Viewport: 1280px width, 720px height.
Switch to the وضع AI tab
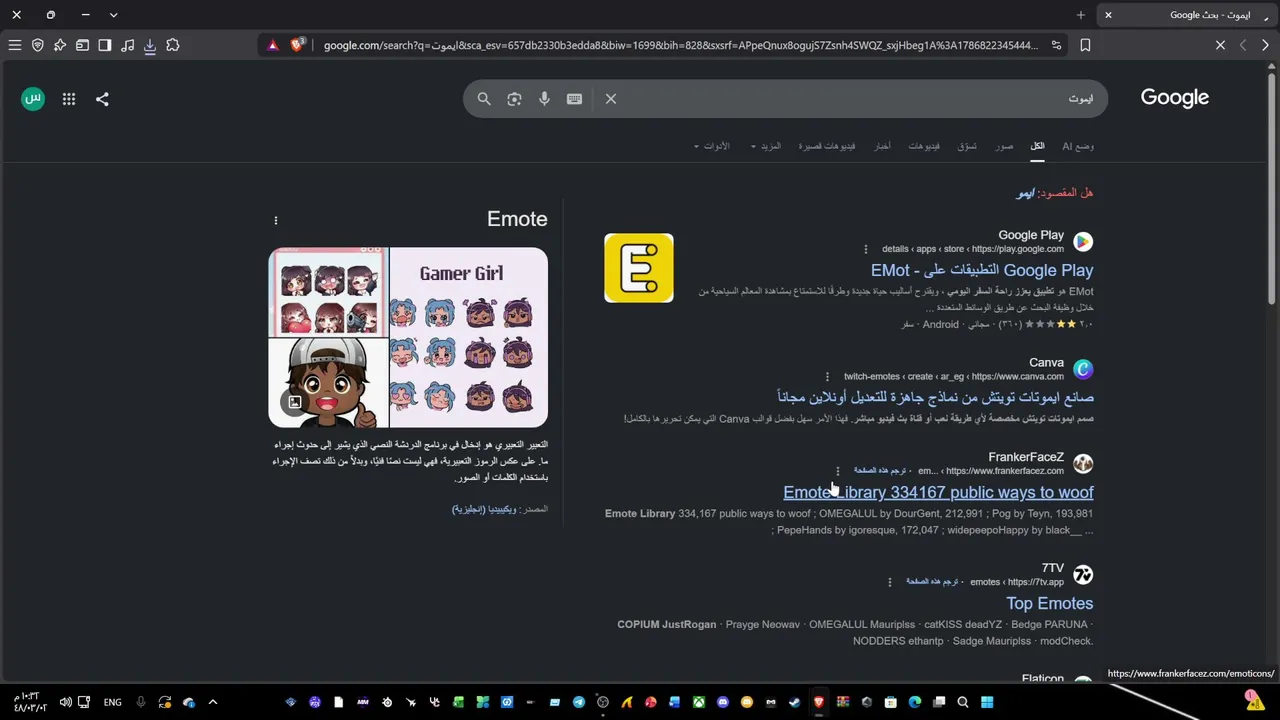tap(1078, 146)
